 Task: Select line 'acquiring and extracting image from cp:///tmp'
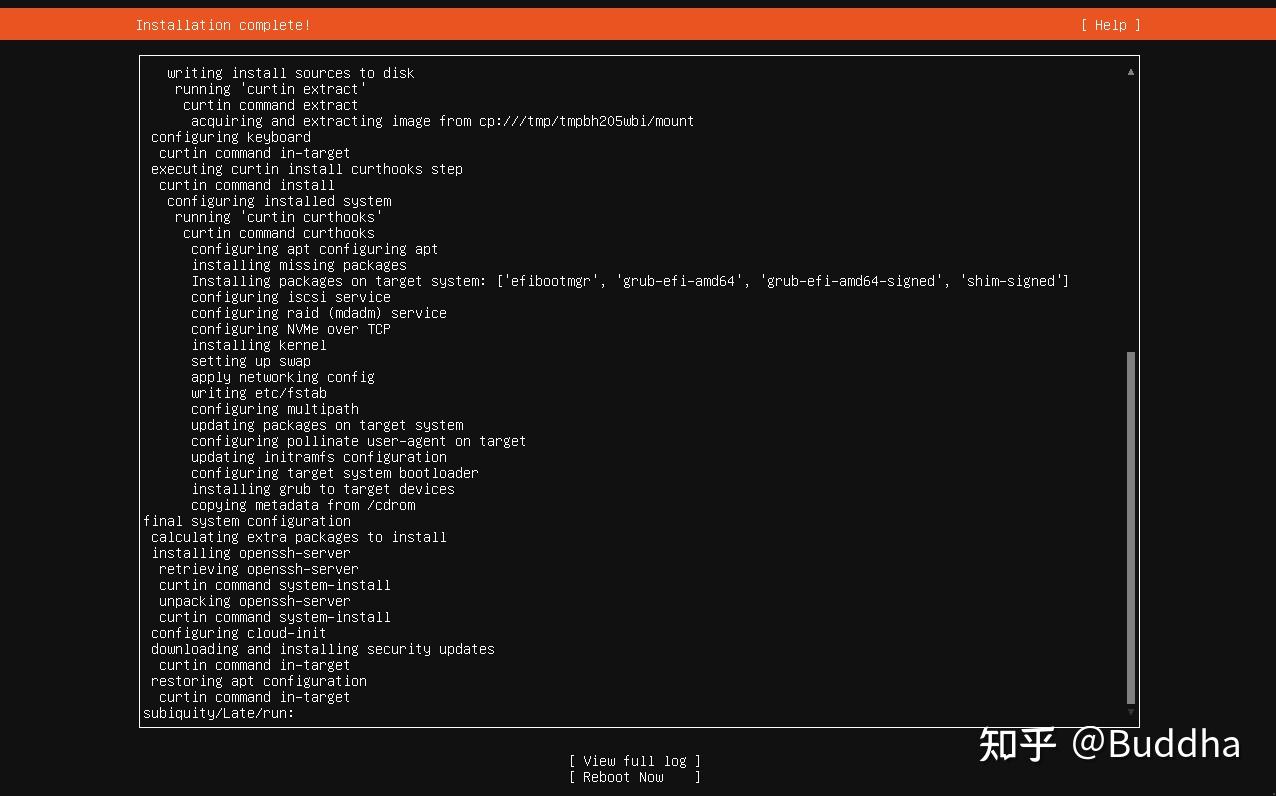click(443, 121)
